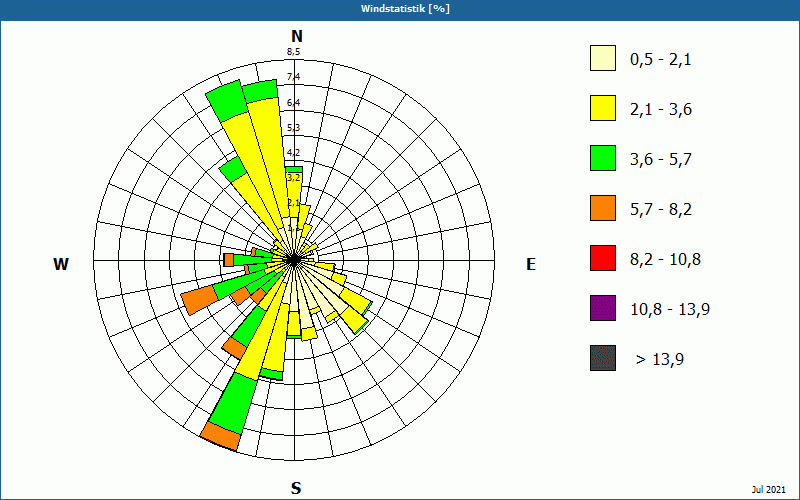Click the S compass label
The image size is (800, 500).
296,488
